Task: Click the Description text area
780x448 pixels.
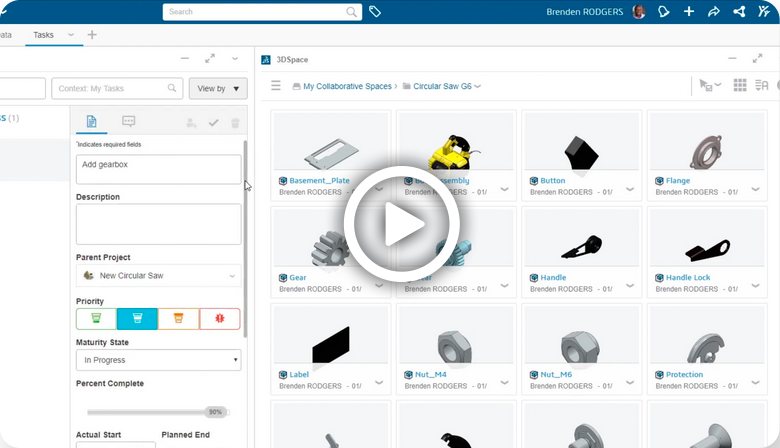Action: 159,224
